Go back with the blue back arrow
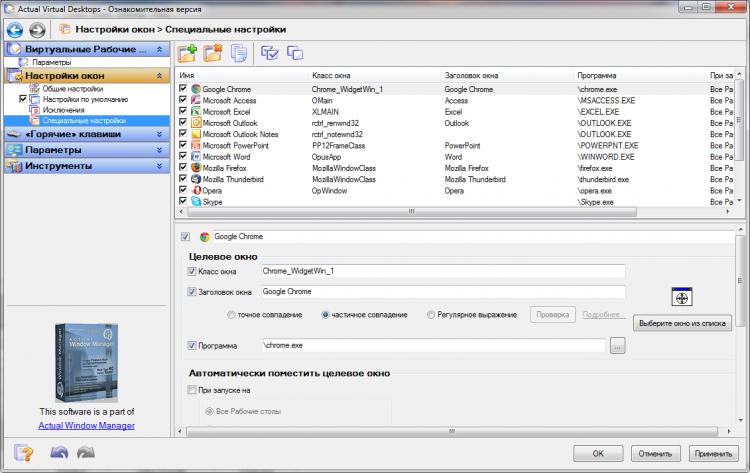 (x=15, y=30)
